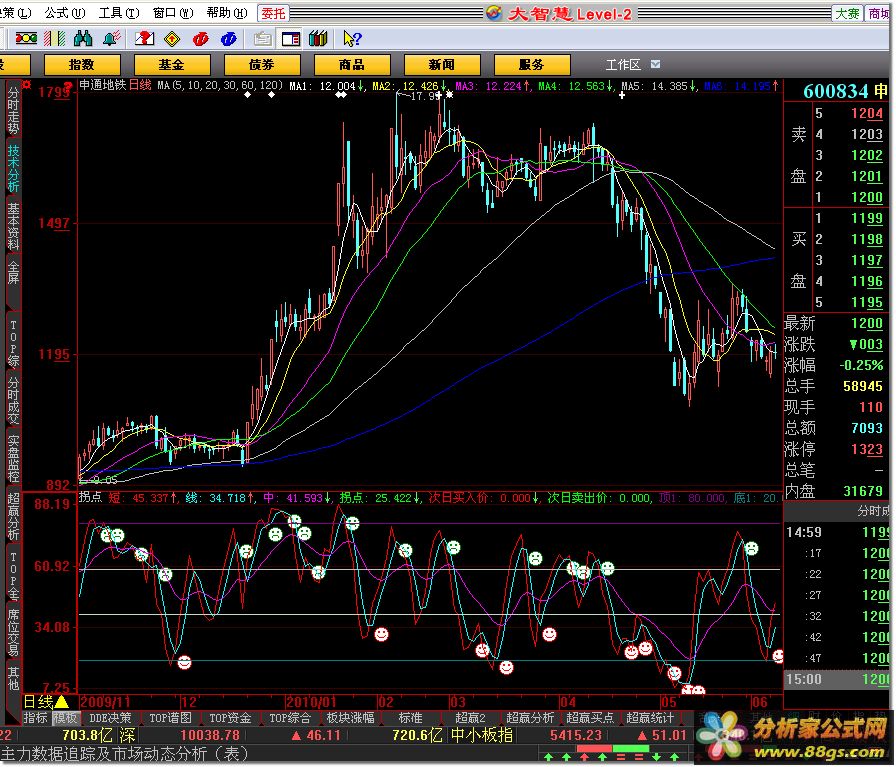Image resolution: width=896 pixels, height=767 pixels.
Task: Open the 公式 menu
Action: [62, 12]
